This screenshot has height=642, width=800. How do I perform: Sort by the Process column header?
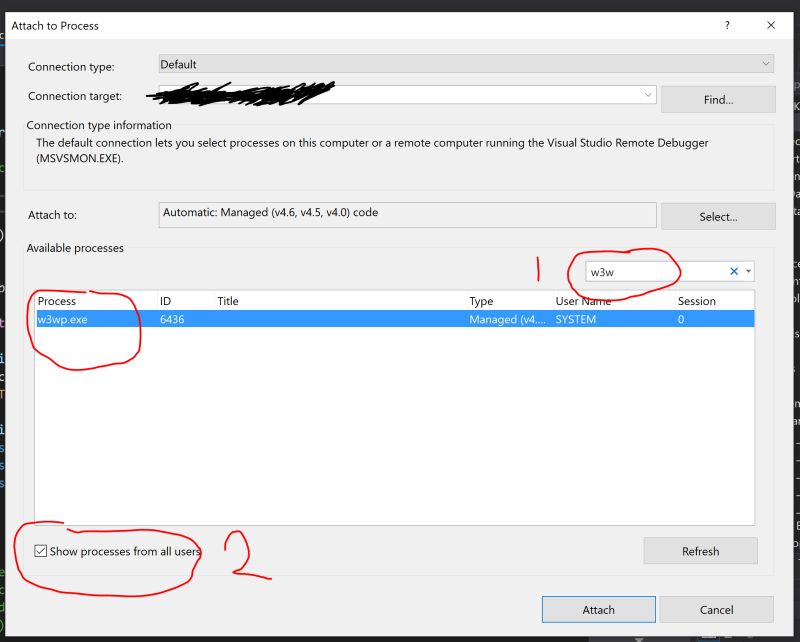pyautogui.click(x=57, y=301)
